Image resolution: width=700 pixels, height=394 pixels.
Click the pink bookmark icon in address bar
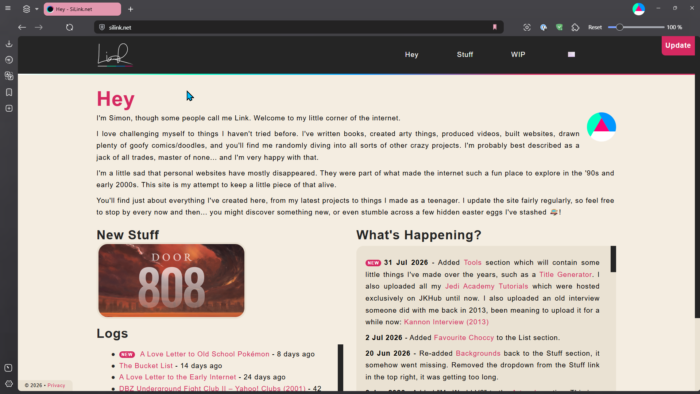(x=495, y=27)
